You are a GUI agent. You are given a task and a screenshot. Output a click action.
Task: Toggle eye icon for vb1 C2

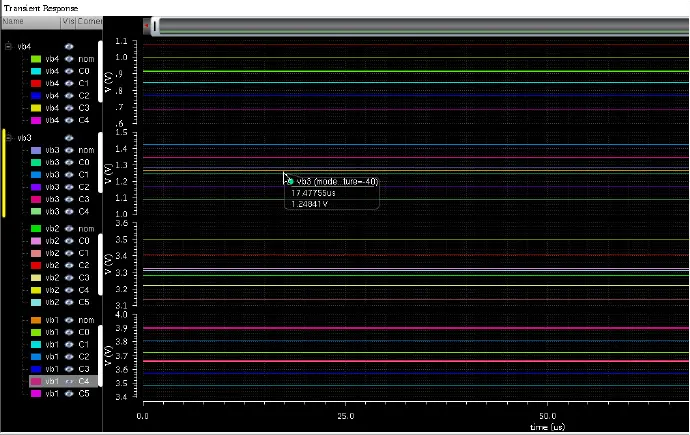point(69,357)
